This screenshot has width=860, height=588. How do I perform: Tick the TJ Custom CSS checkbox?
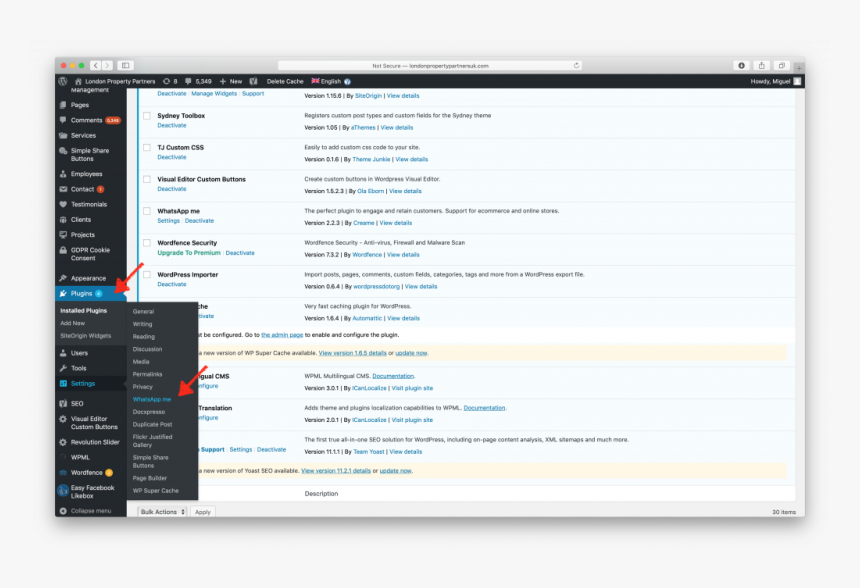[147, 148]
